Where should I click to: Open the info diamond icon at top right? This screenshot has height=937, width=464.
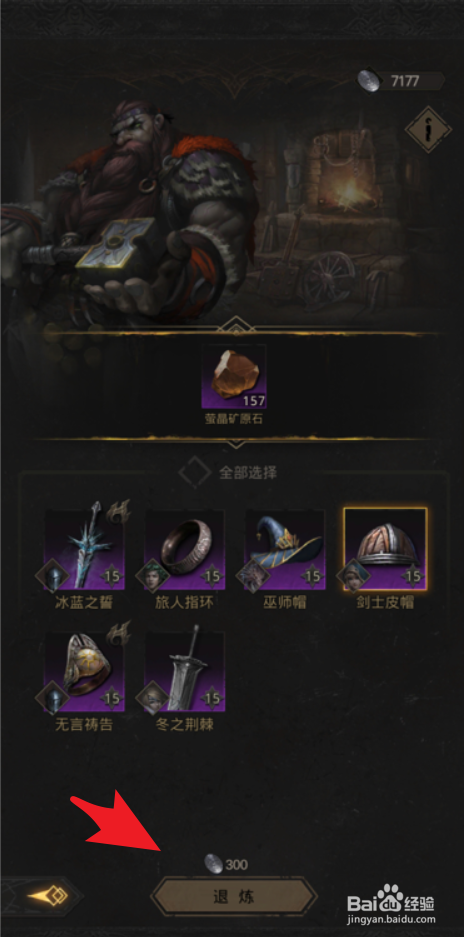coord(428,129)
